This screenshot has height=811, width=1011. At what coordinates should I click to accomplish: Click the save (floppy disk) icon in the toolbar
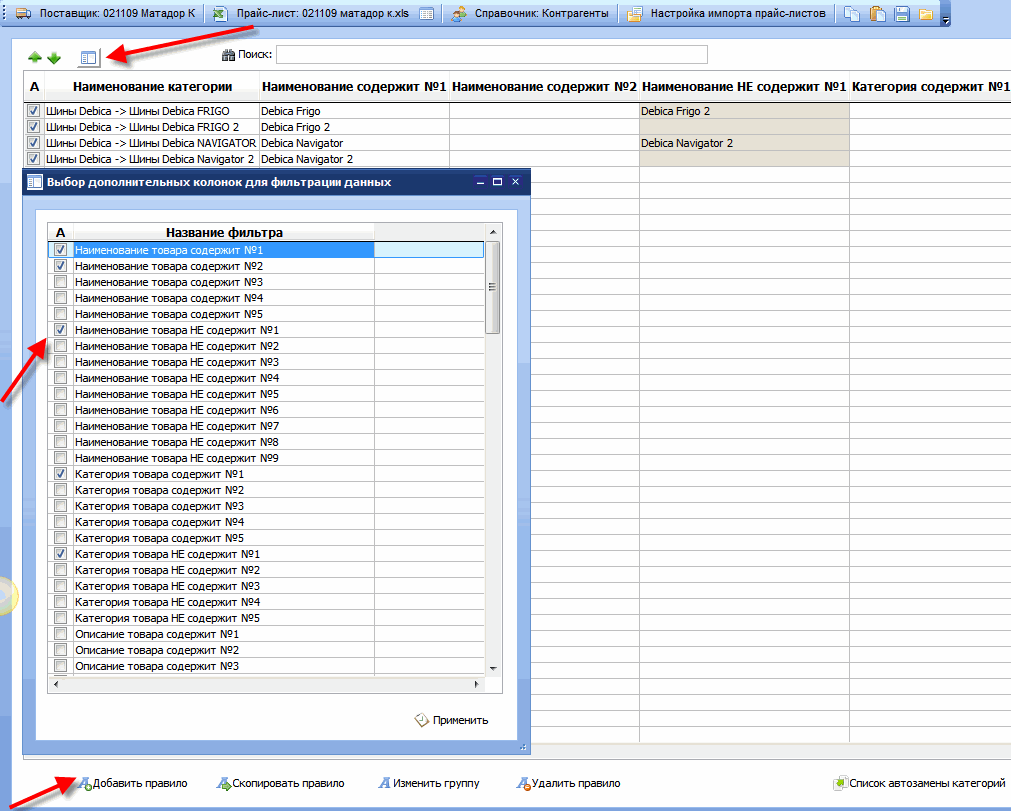901,14
